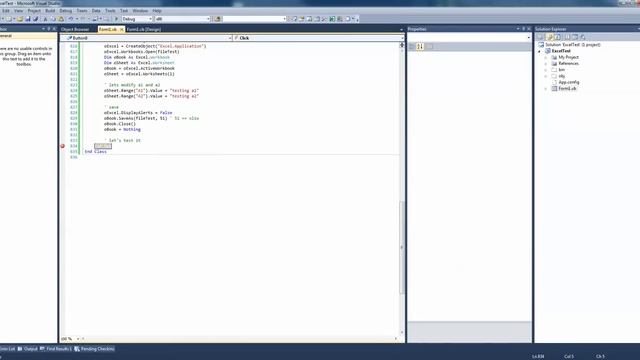Image resolution: width=640 pixels, height=360 pixels.
Task: Open Properties panel window position menu
Action: [x=518, y=29]
